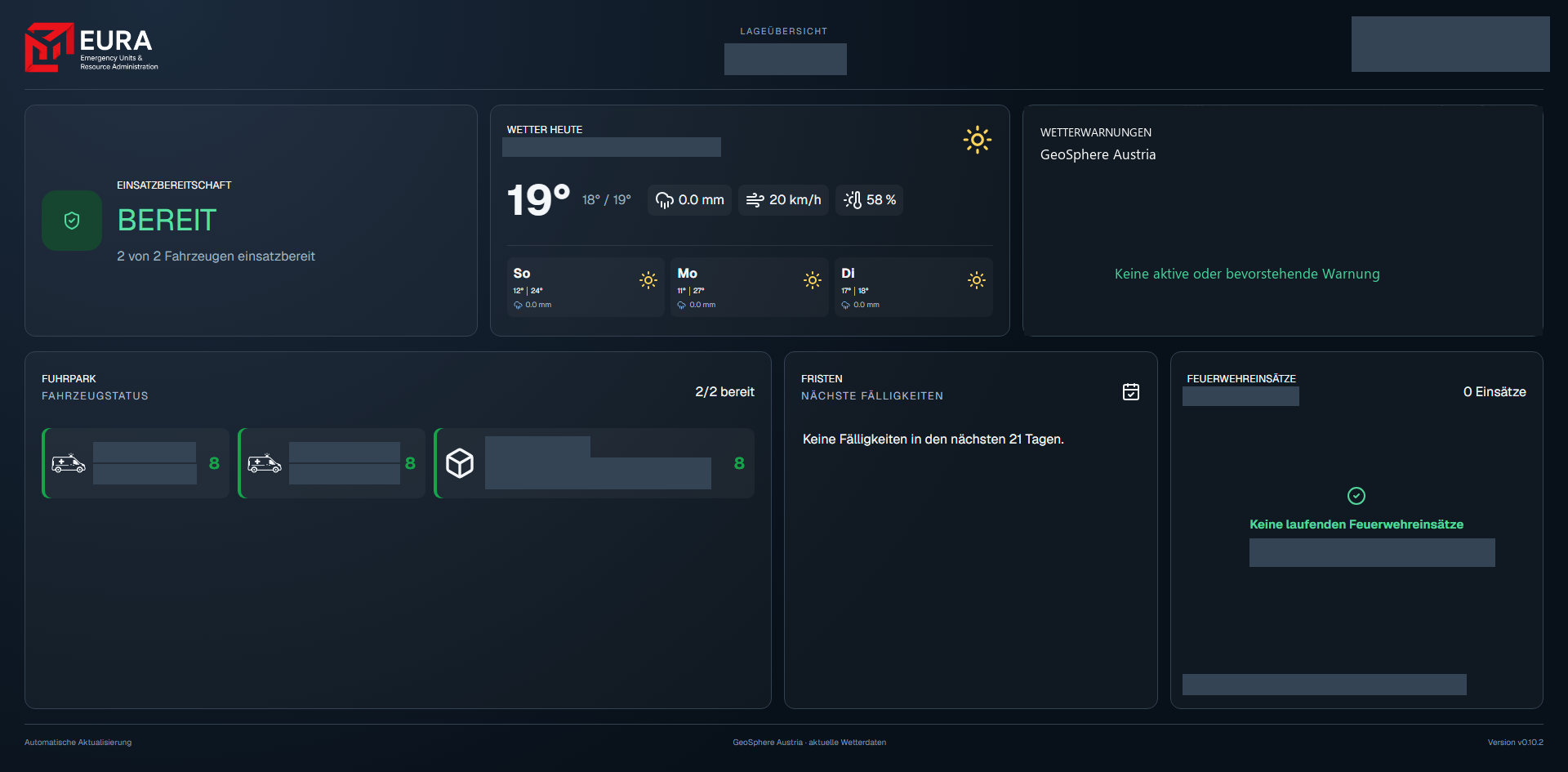This screenshot has height=772, width=1568.
Task: Click the large sun icon in Wetter Heute
Action: [977, 140]
